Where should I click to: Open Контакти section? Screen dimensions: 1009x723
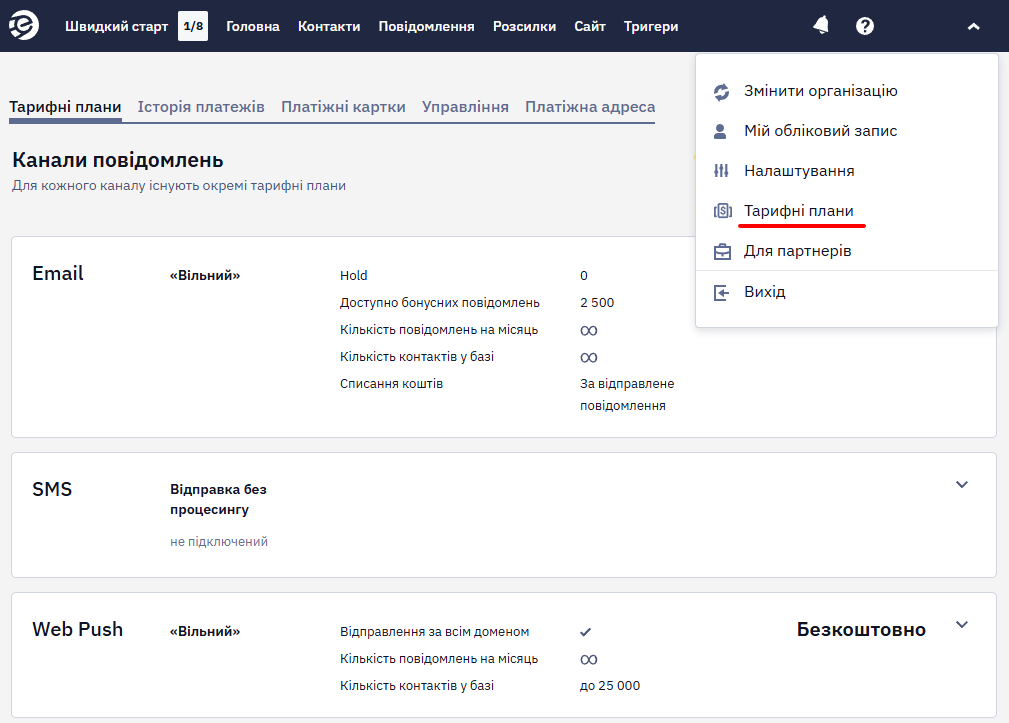(329, 26)
